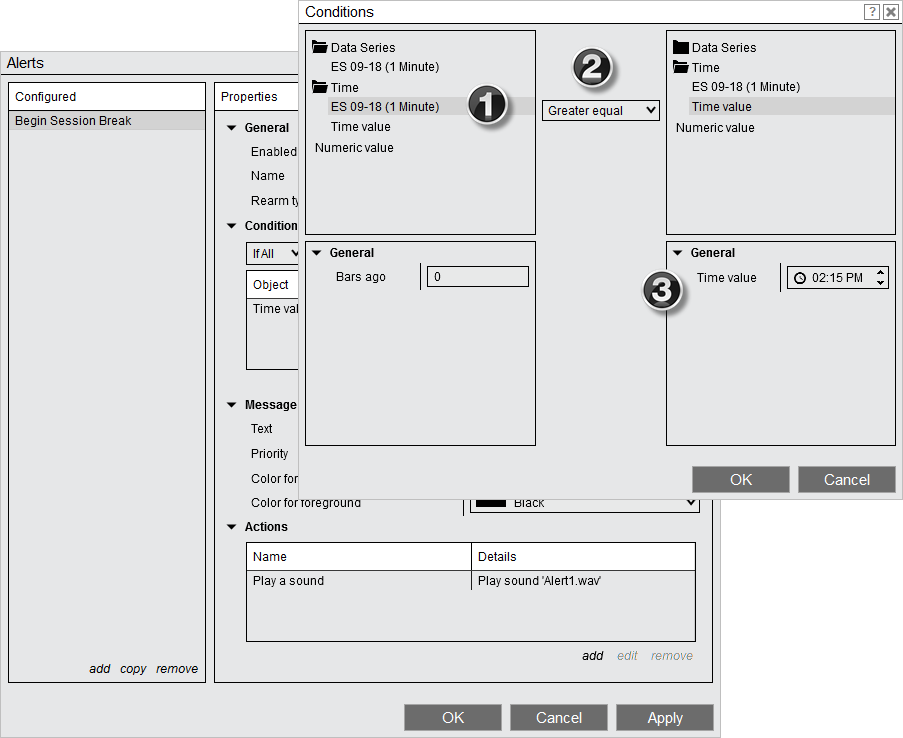
Task: Click the Data Series folder icon in right panel
Action: [680, 47]
